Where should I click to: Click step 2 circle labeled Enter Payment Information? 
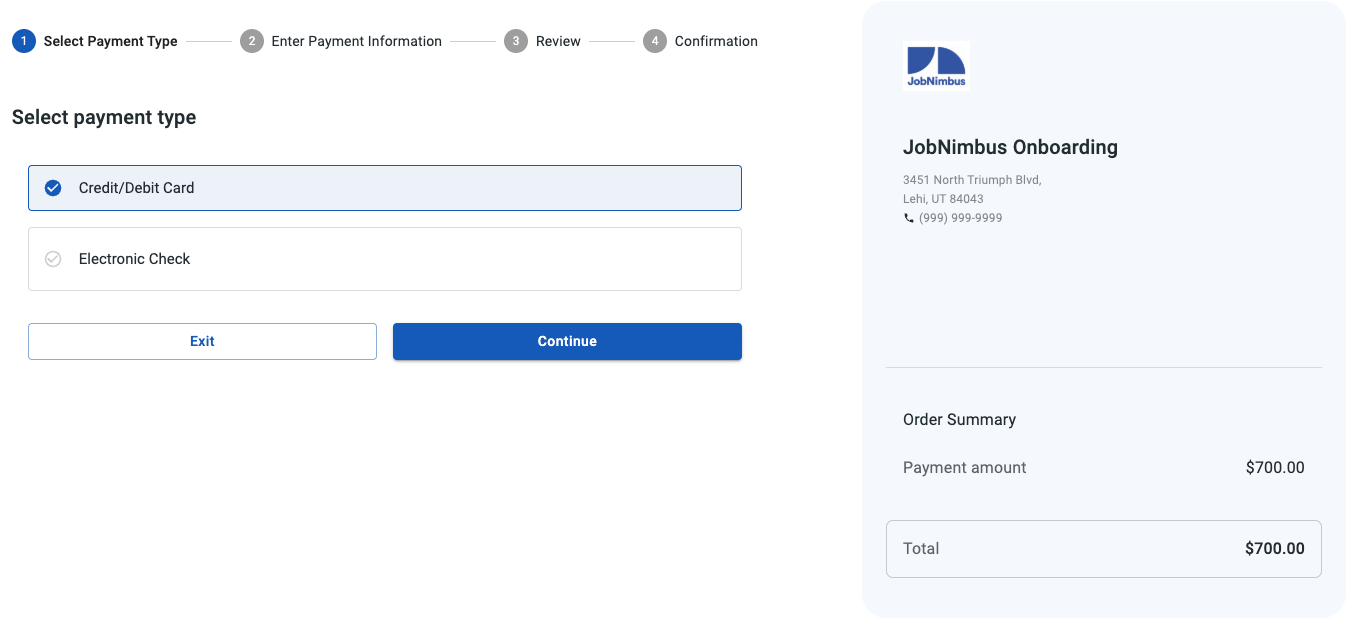coord(252,41)
